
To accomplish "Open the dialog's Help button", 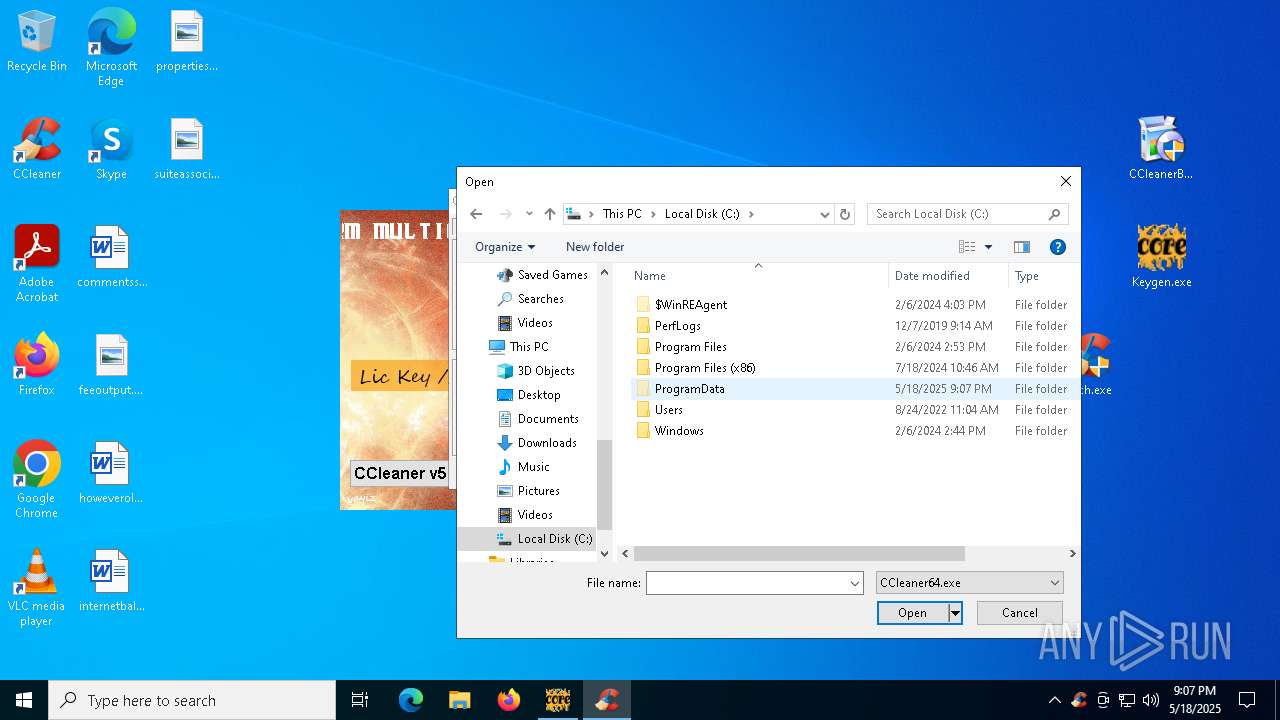I will tap(1058, 247).
